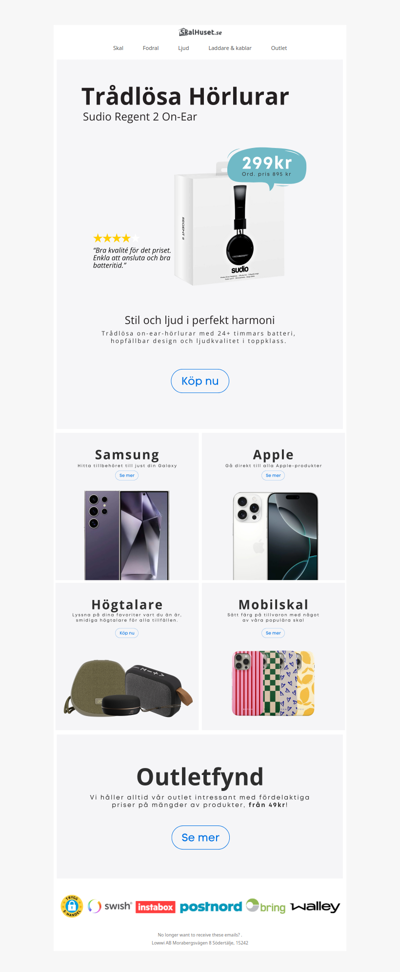The image size is (400, 972).
Task: Click the Outletfynd Se mer button
Action: point(200,837)
